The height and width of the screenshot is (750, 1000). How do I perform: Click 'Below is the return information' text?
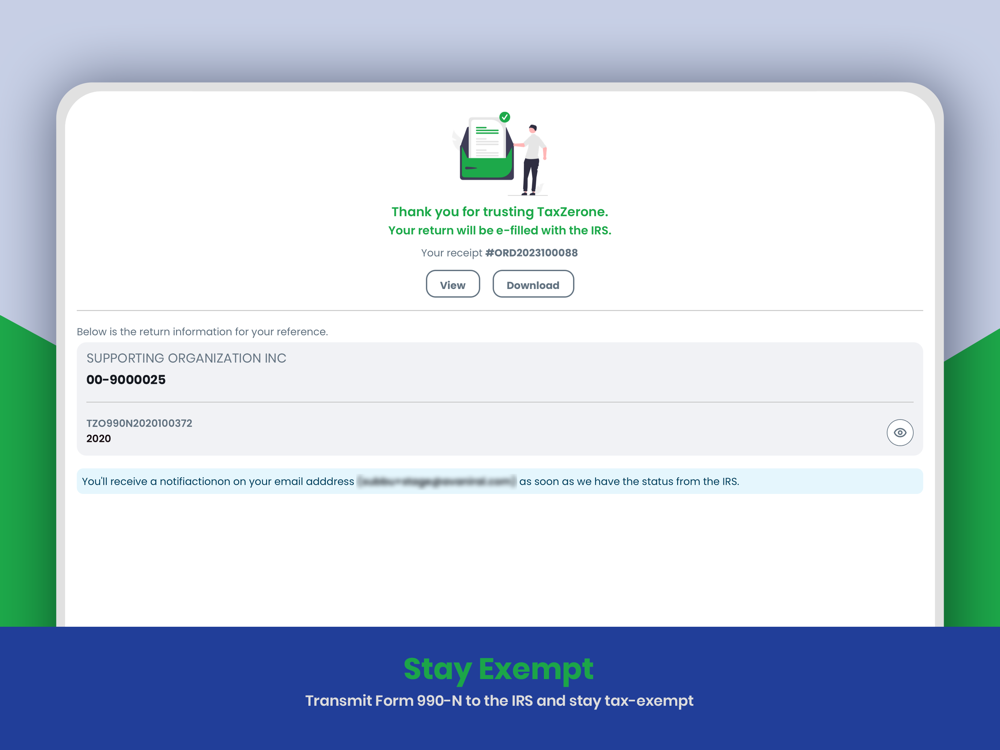pyautogui.click(x=202, y=332)
